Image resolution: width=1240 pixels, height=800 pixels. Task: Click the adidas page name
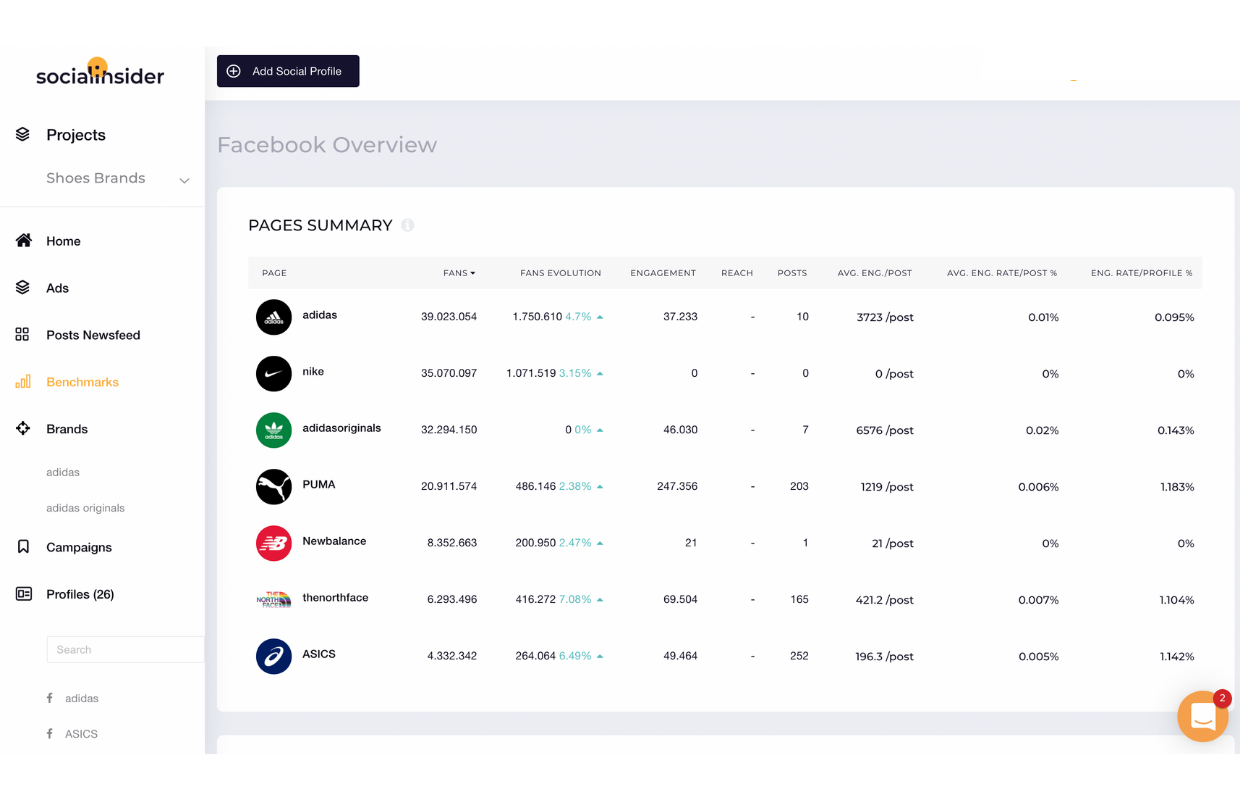[x=320, y=315]
